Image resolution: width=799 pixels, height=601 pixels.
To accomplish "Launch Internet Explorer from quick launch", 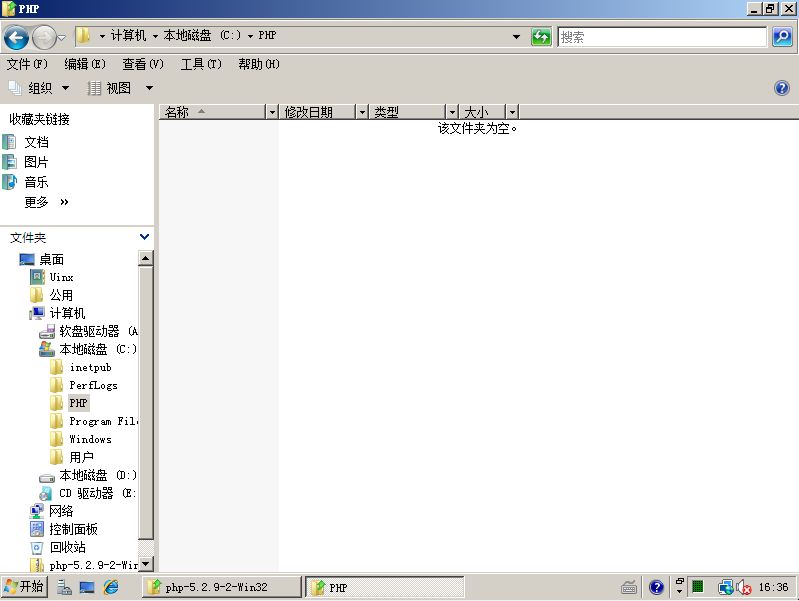I will click(111, 587).
